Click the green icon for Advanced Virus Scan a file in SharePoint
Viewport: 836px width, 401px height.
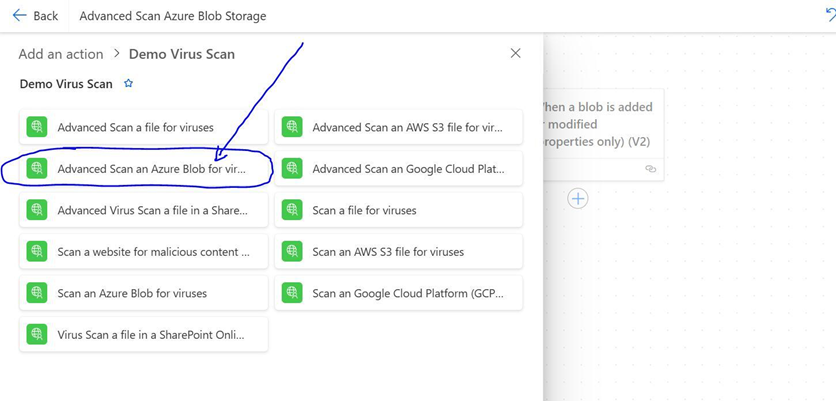coord(37,210)
